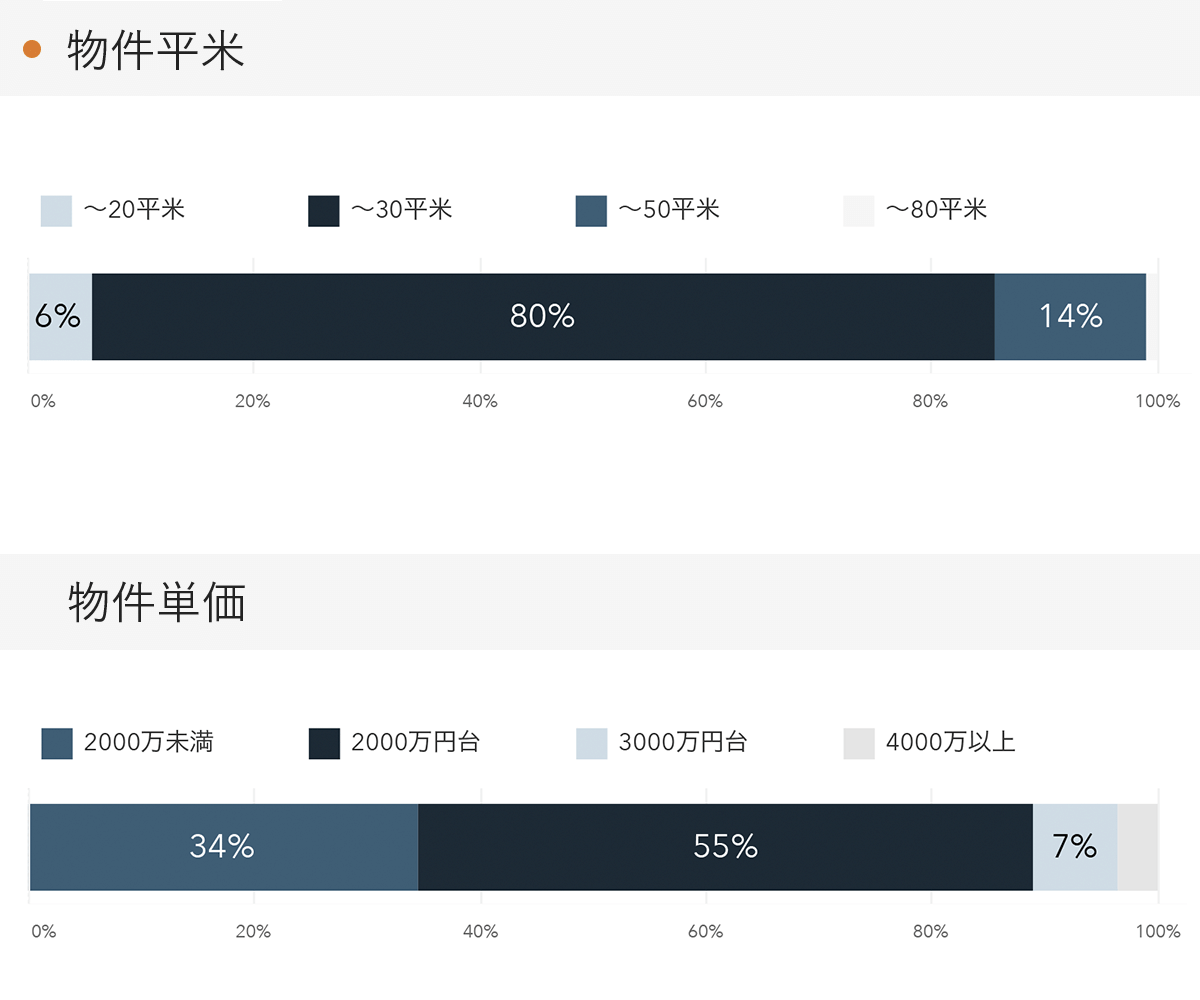Click the 7% bar segment

(x=1075, y=847)
